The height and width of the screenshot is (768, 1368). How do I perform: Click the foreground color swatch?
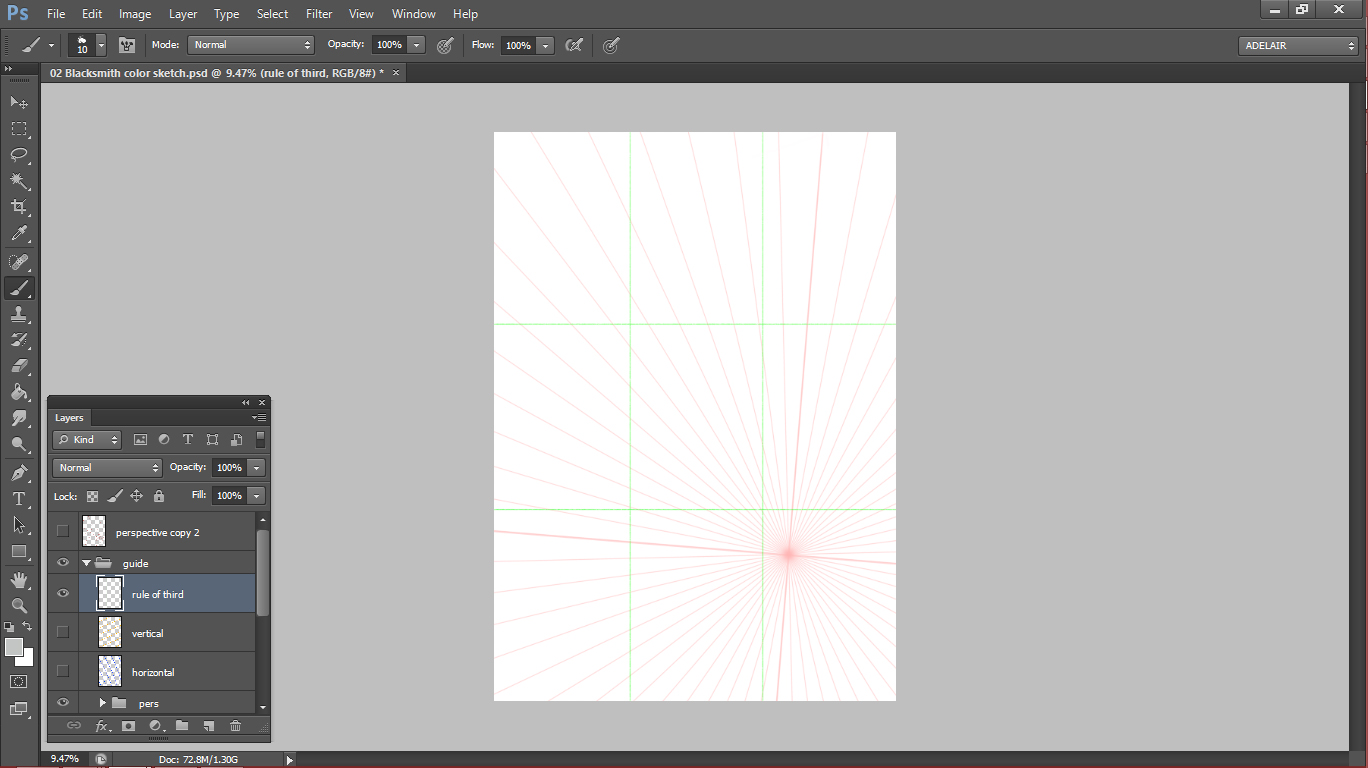[x=14, y=647]
